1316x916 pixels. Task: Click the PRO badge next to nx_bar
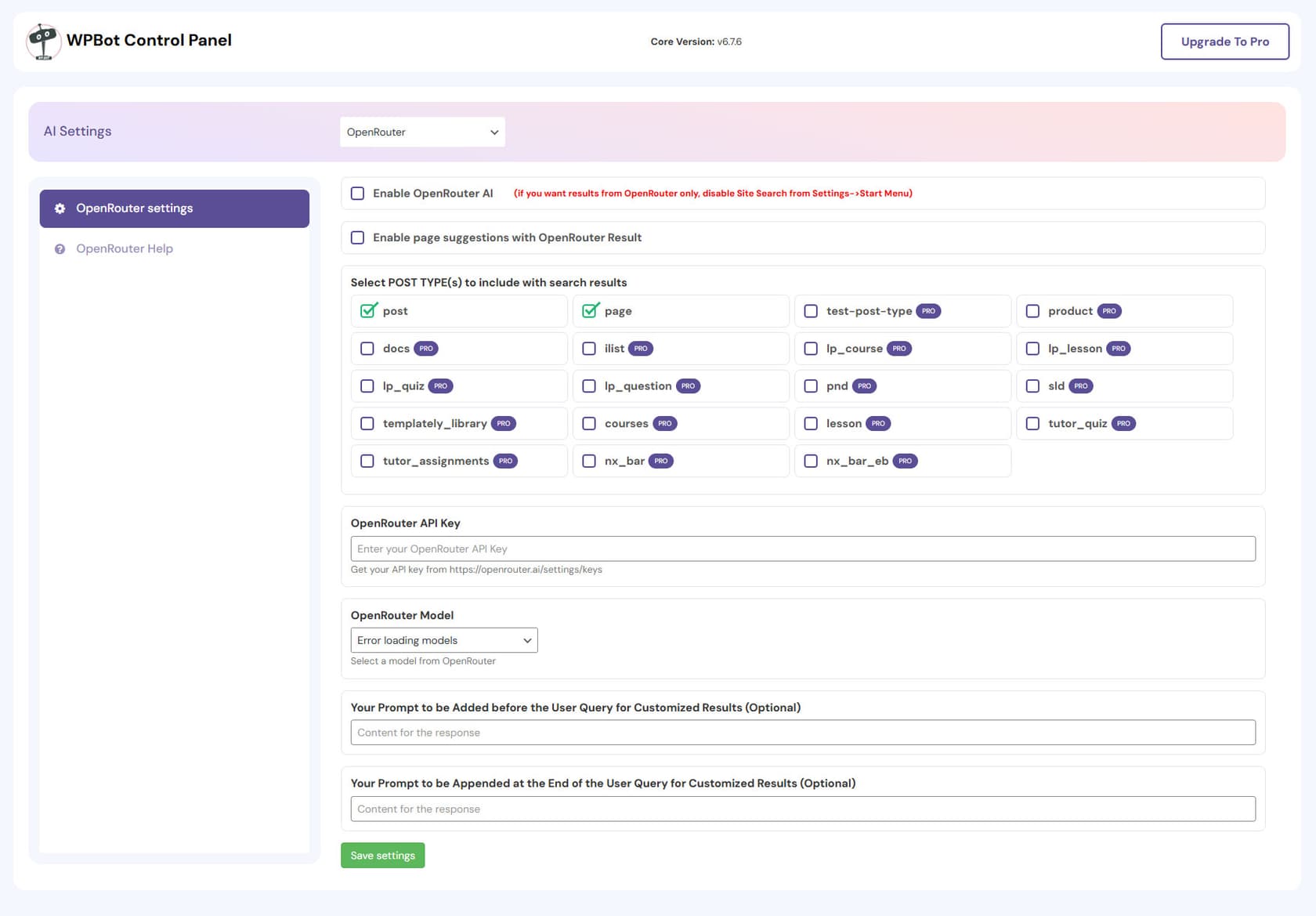point(661,462)
